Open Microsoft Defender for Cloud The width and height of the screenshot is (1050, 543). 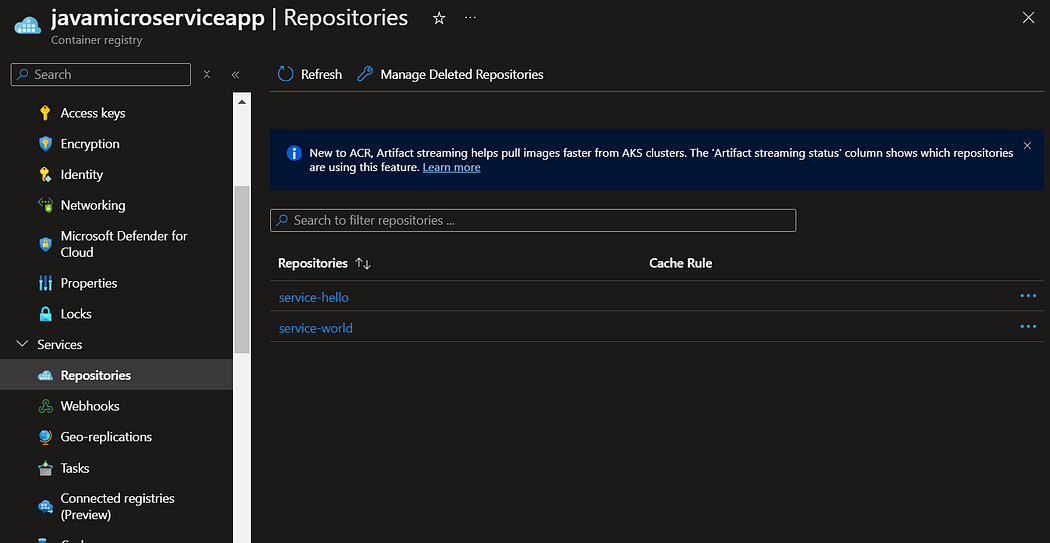(124, 244)
